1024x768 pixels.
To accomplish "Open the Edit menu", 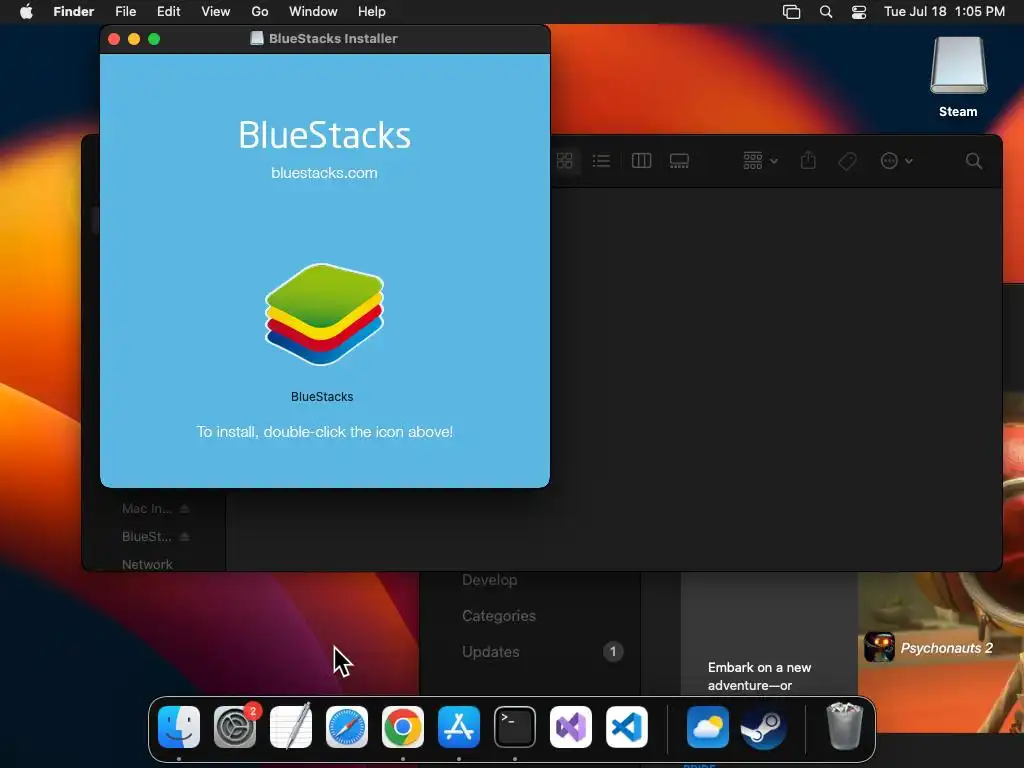I will [168, 12].
